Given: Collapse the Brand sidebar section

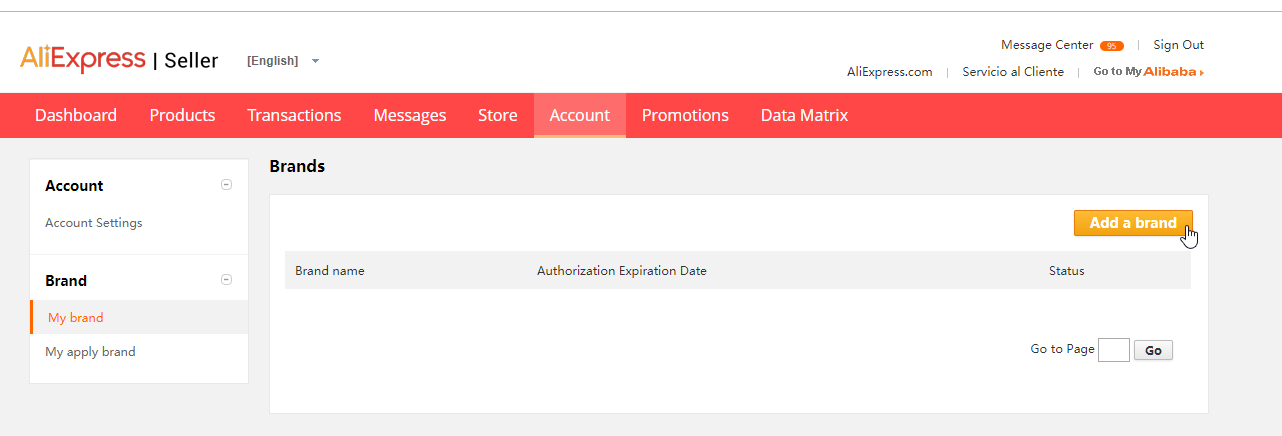Looking at the screenshot, I should 226,280.
